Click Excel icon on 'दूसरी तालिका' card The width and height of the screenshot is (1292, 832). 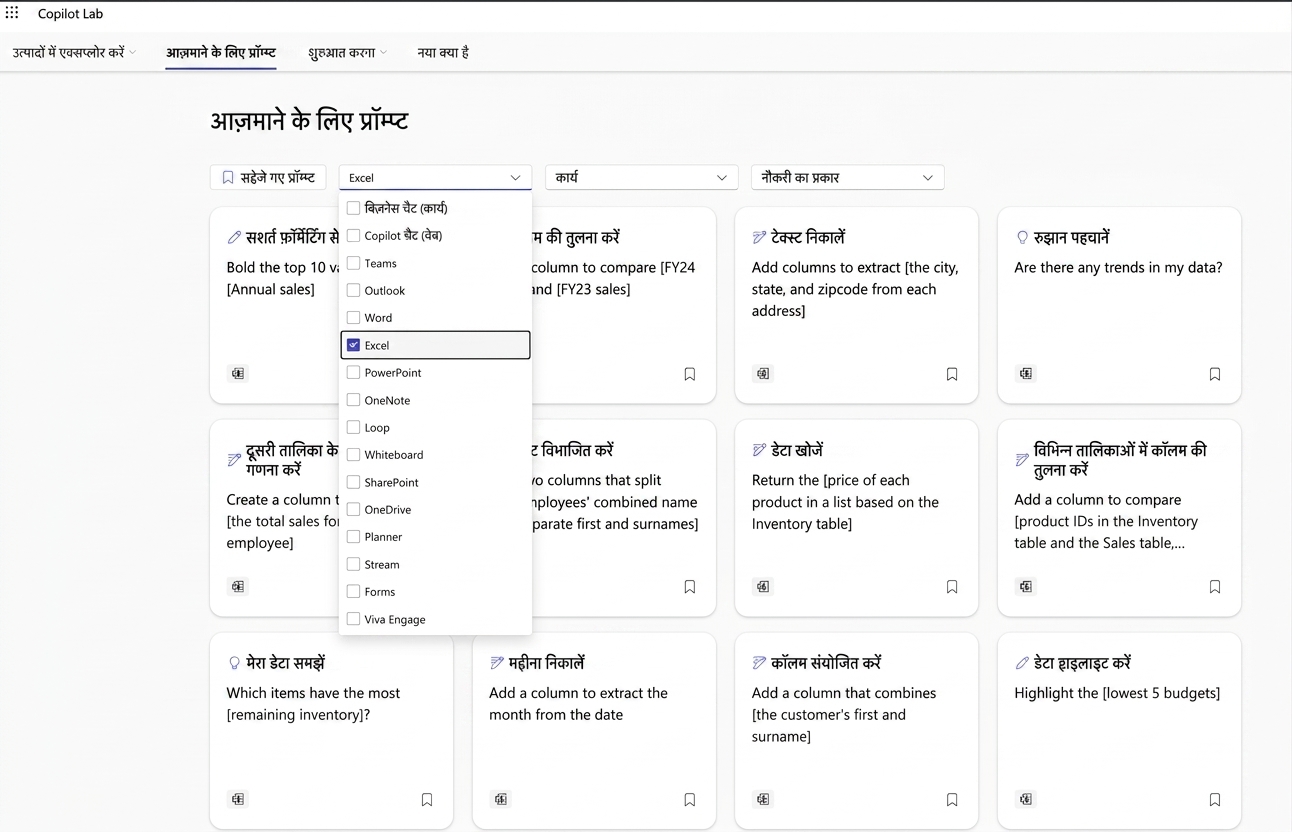pos(238,587)
